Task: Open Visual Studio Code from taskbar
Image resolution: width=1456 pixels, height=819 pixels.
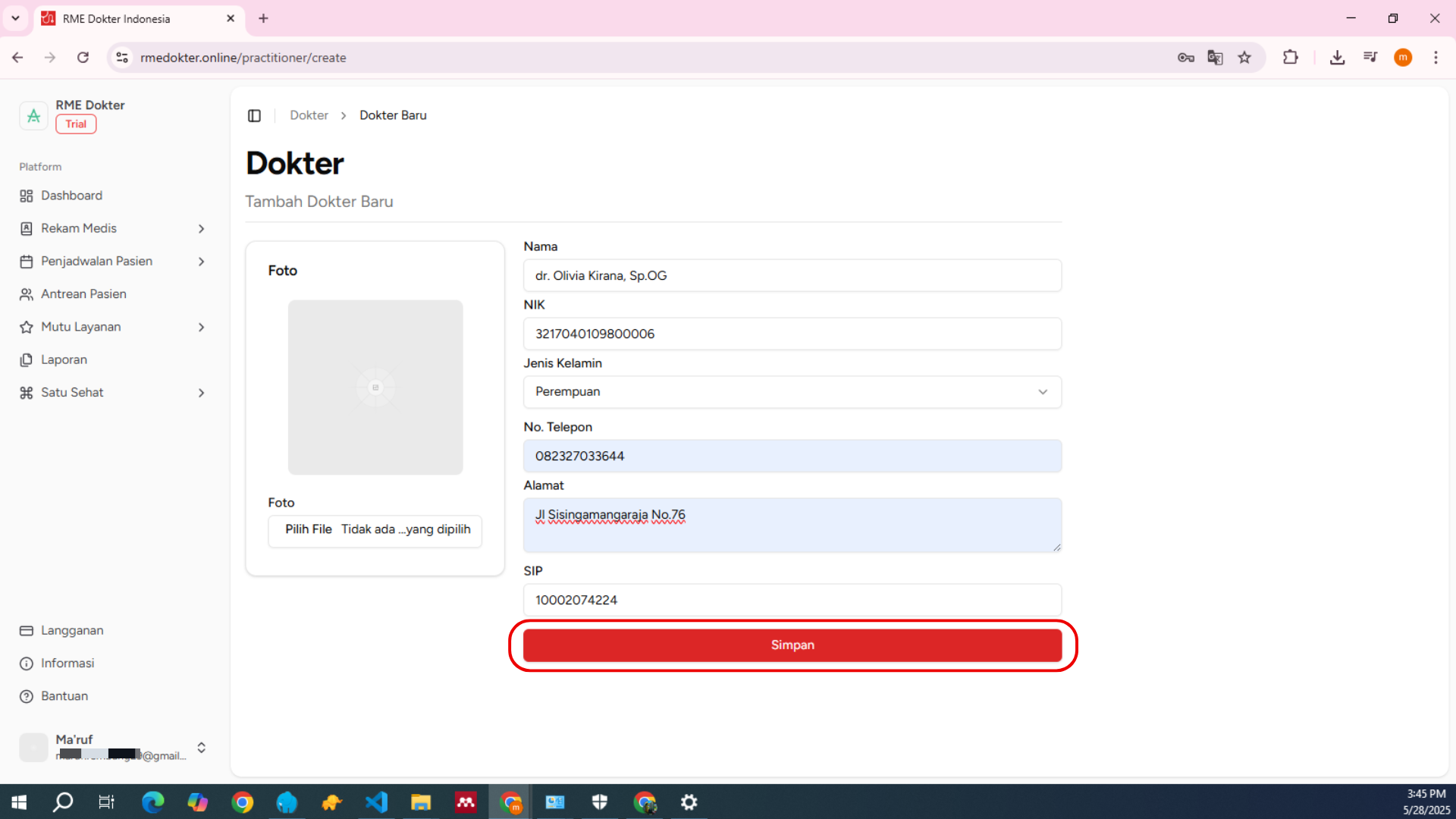Action: pos(376,802)
